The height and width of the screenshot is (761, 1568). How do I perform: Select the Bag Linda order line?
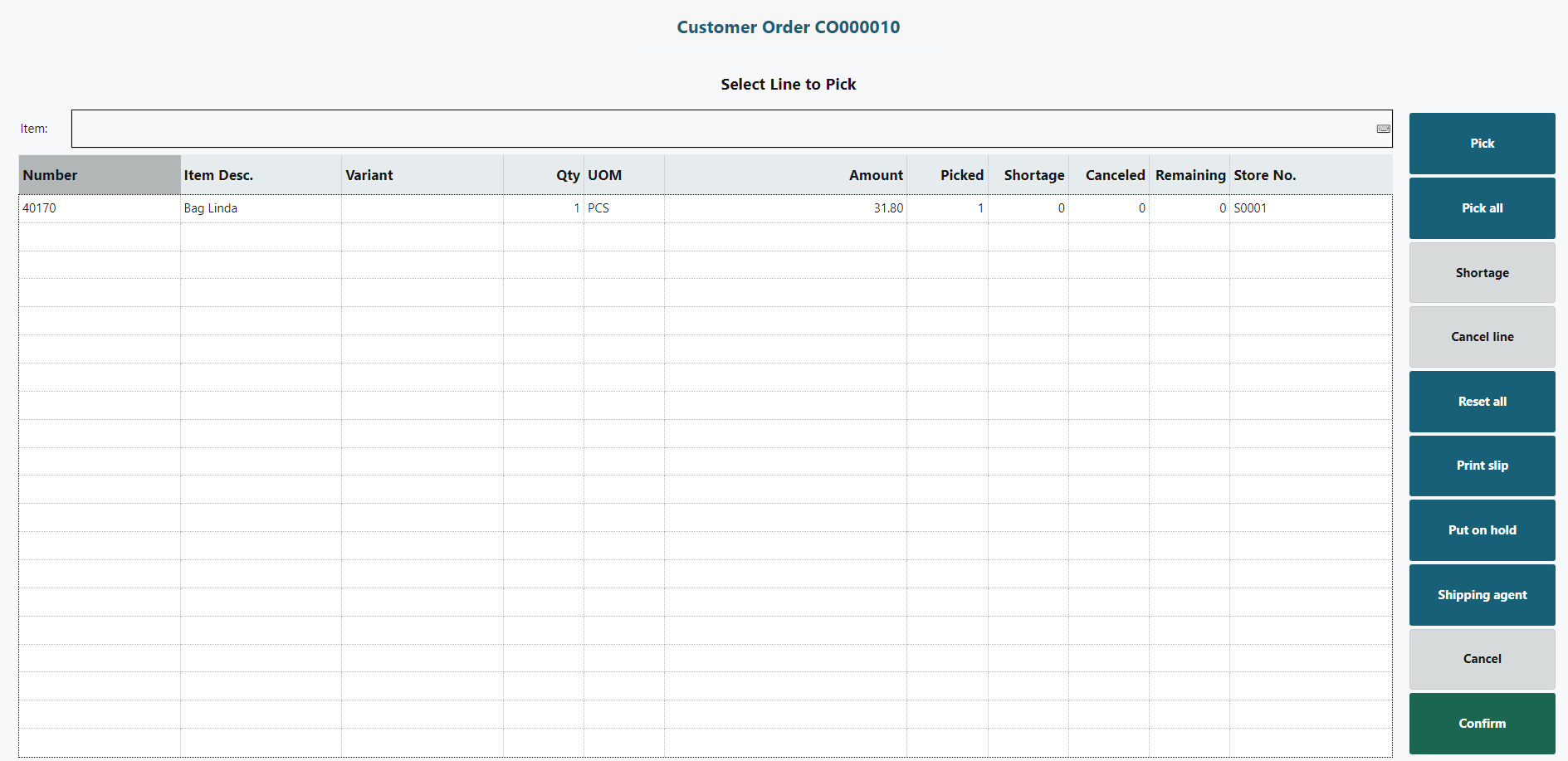(211, 208)
